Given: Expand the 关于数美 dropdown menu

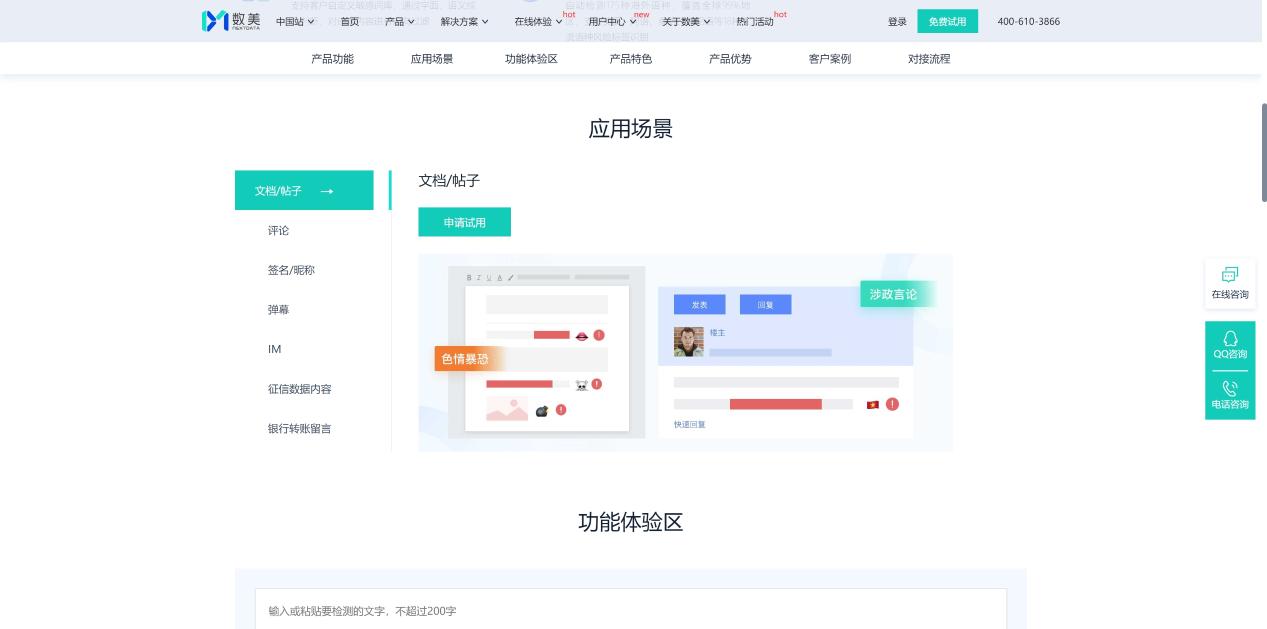Looking at the screenshot, I should (686, 21).
